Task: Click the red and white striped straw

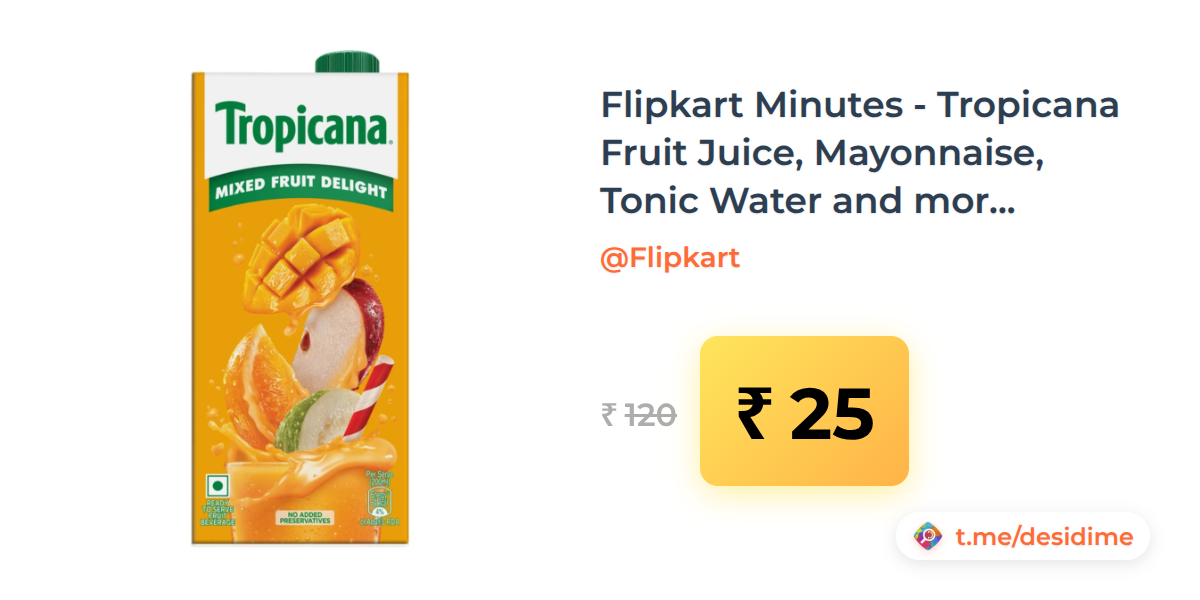Action: 374,397
